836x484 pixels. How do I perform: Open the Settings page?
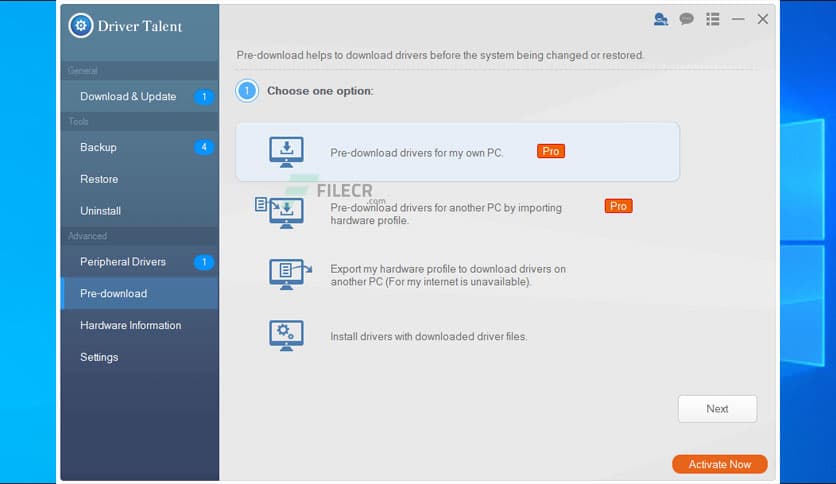click(x=140, y=357)
